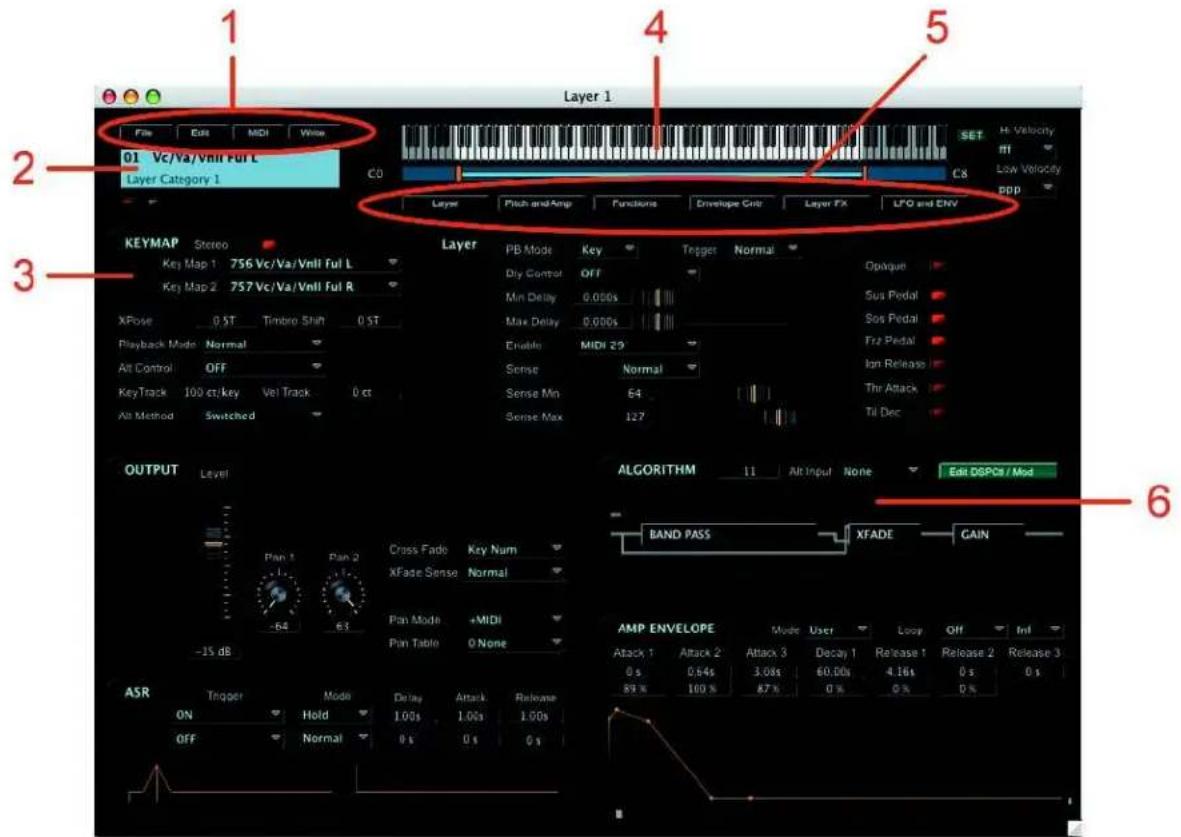Click the Sense Max slider
The width and height of the screenshot is (1181, 837).
pyautogui.click(x=780, y=417)
